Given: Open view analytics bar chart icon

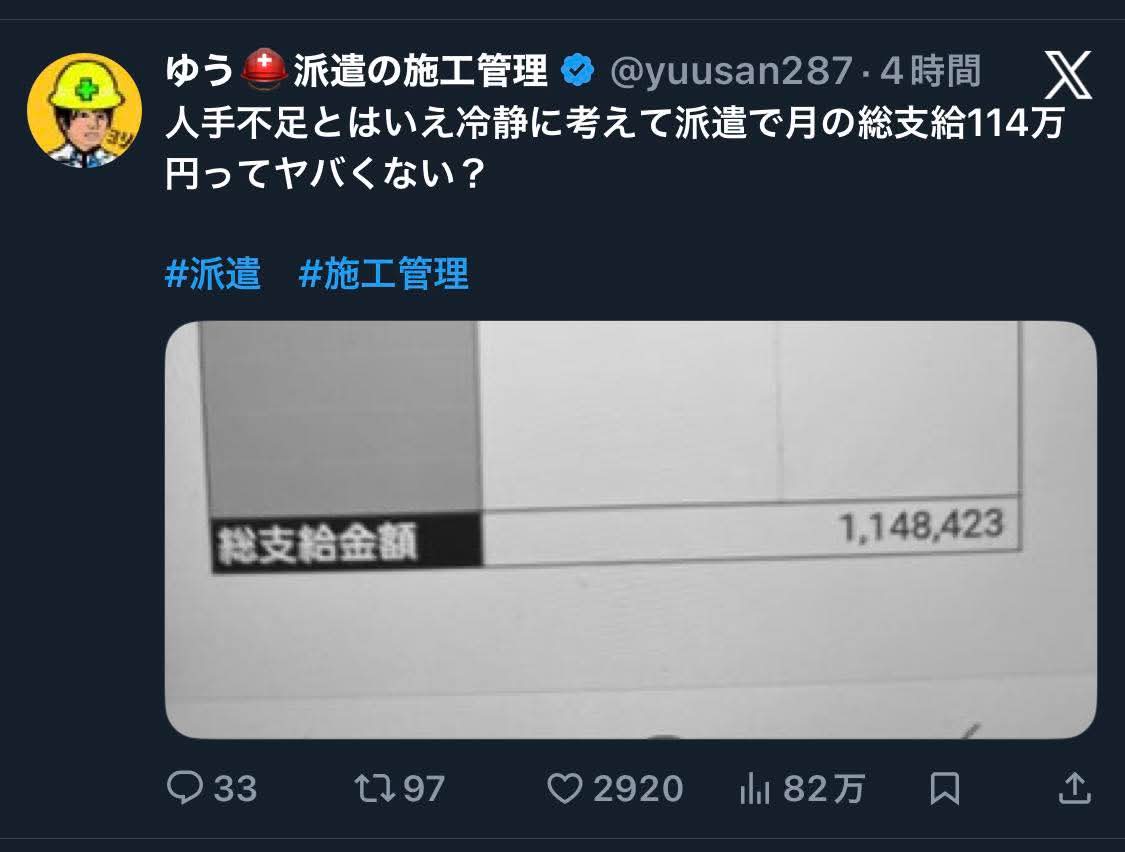Looking at the screenshot, I should [x=754, y=788].
